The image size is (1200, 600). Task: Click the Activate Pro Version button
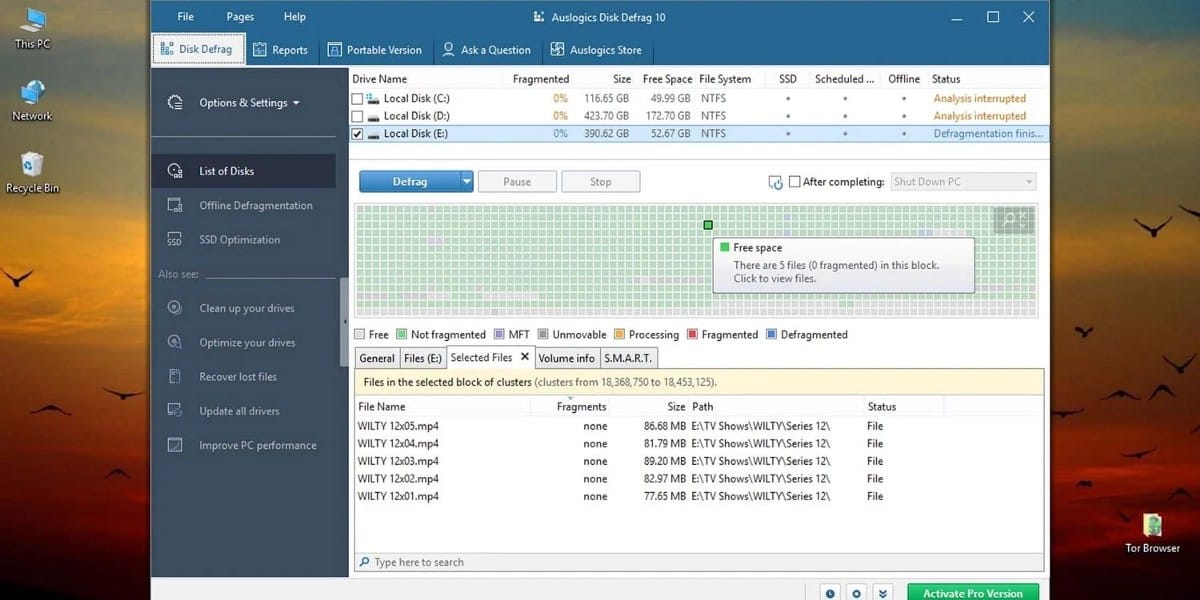(972, 593)
